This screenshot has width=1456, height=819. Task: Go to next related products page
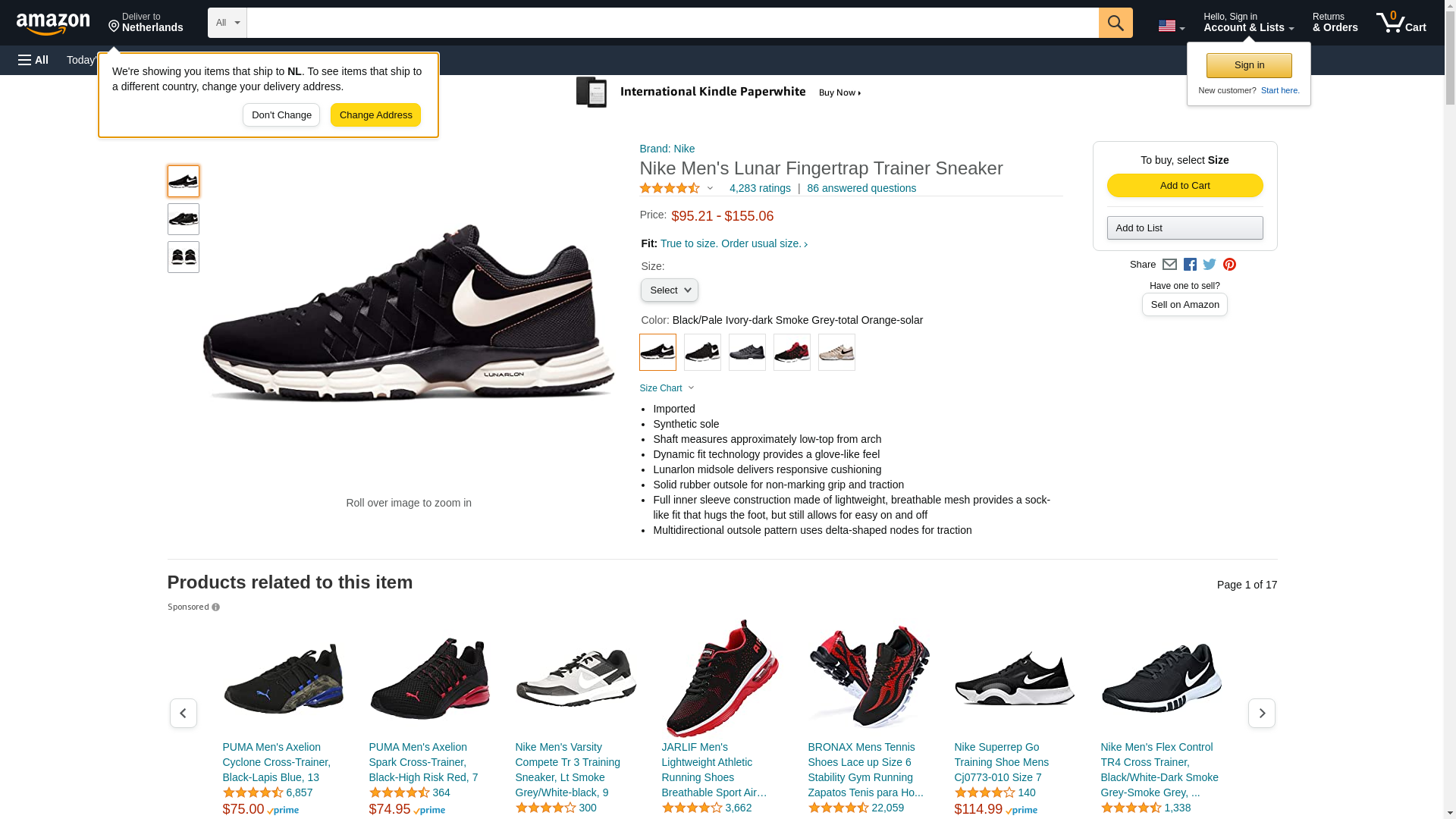(x=1261, y=714)
